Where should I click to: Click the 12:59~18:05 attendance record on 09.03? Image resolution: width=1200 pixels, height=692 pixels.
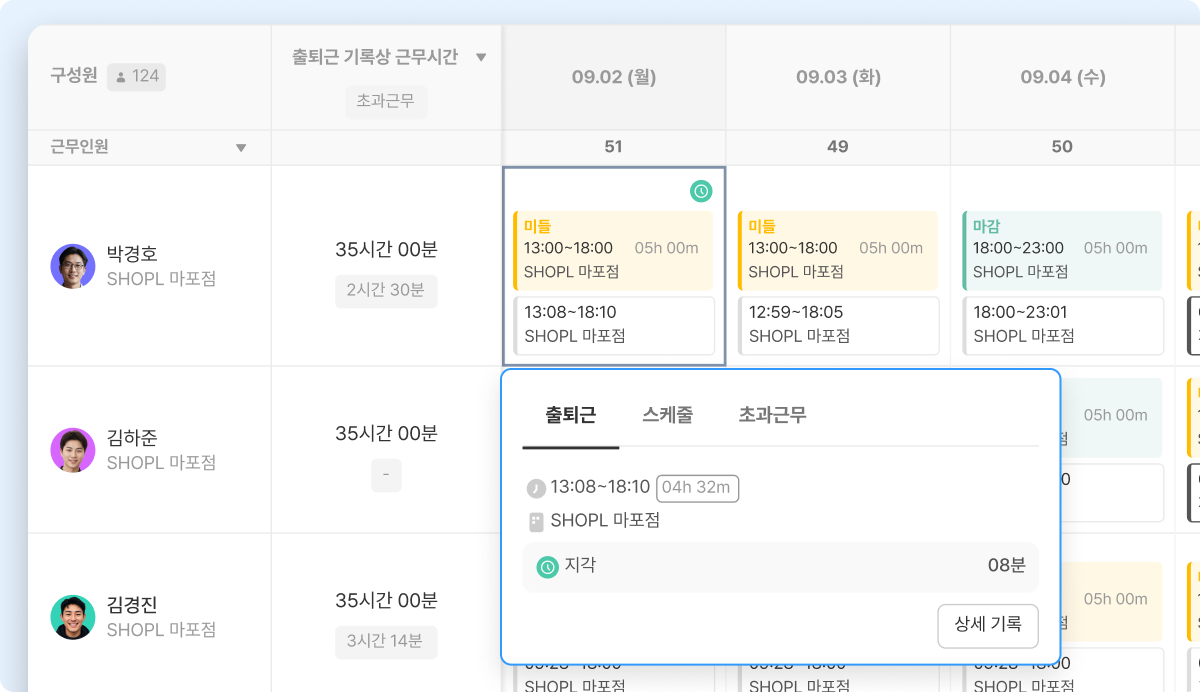point(838,325)
